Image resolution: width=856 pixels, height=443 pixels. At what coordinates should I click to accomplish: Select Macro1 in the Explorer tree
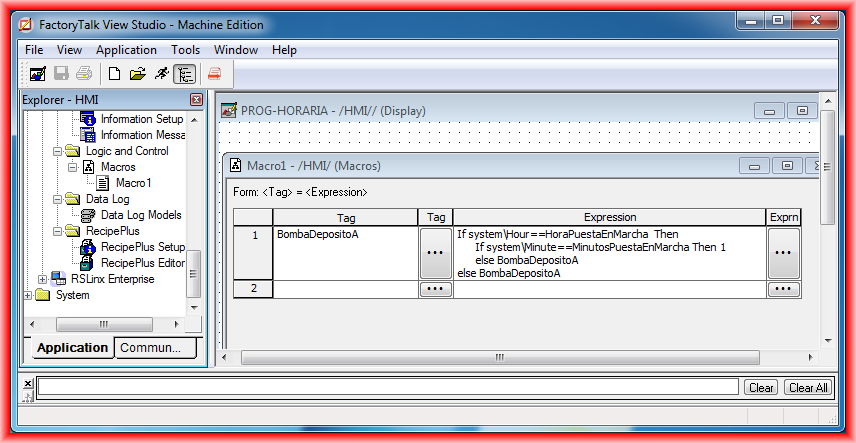pos(133,183)
